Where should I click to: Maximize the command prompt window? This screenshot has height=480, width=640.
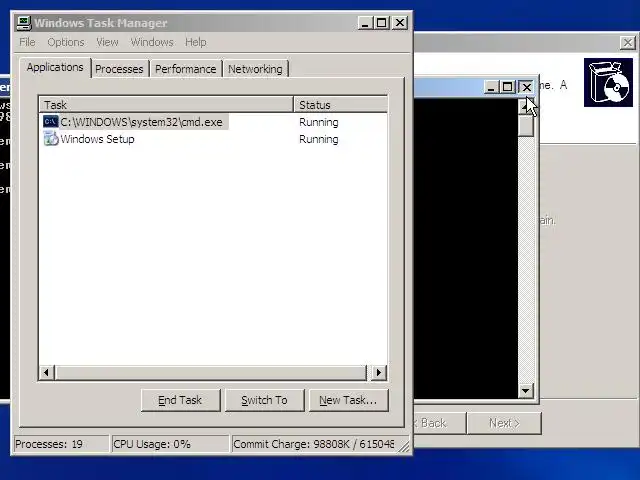pyautogui.click(x=507, y=87)
